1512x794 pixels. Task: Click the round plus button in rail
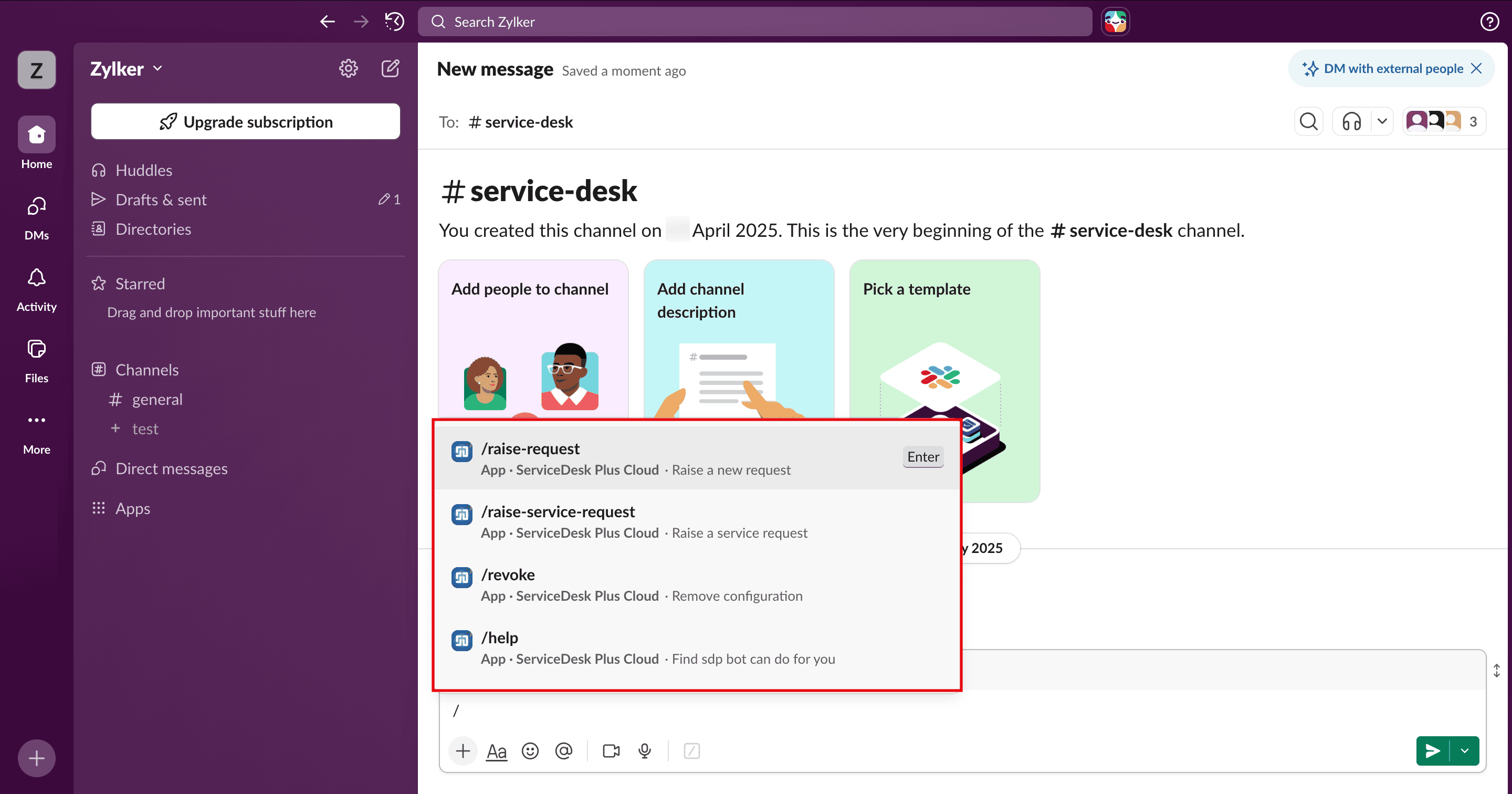[x=36, y=758]
